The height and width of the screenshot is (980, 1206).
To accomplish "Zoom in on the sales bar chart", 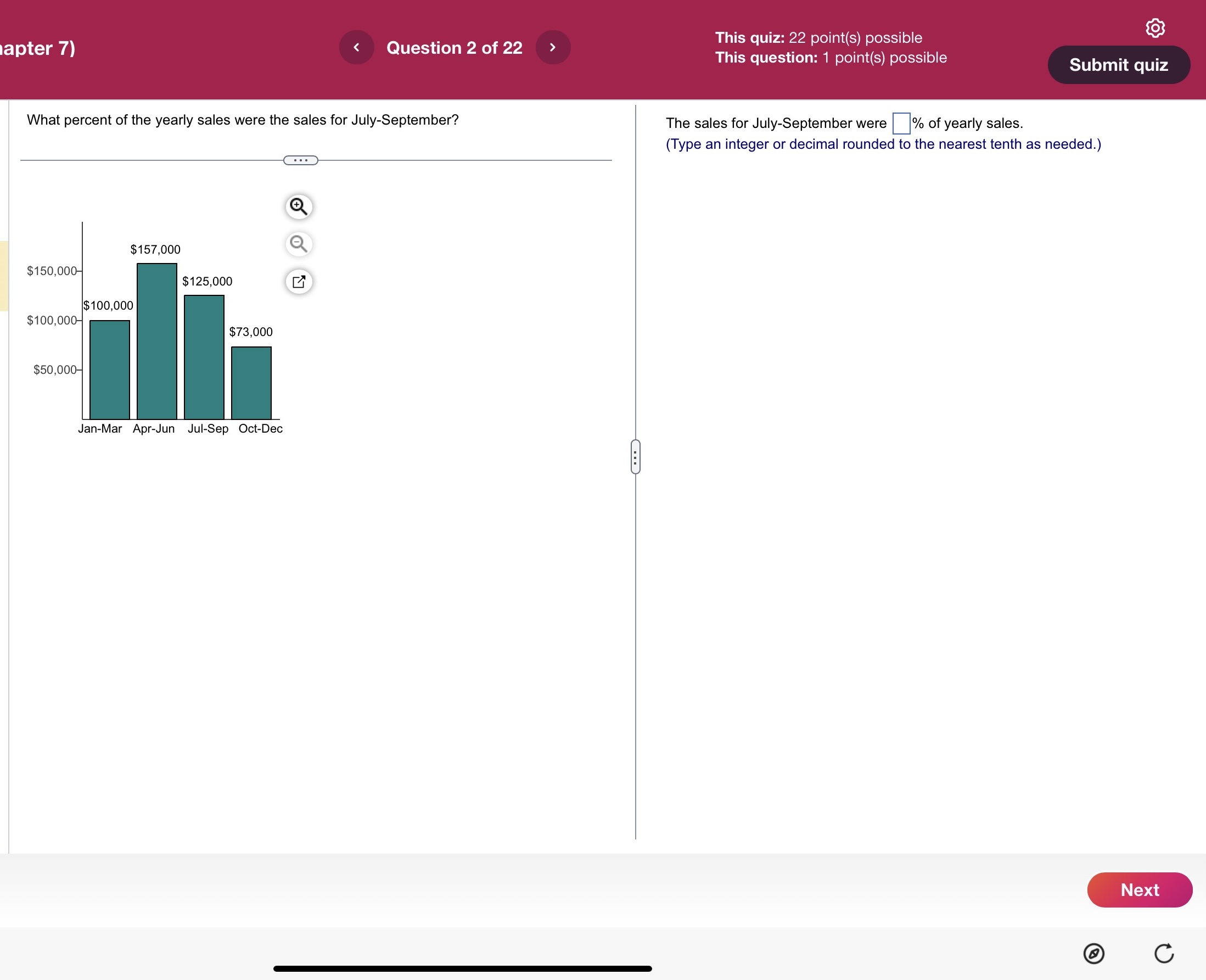I will tap(299, 206).
